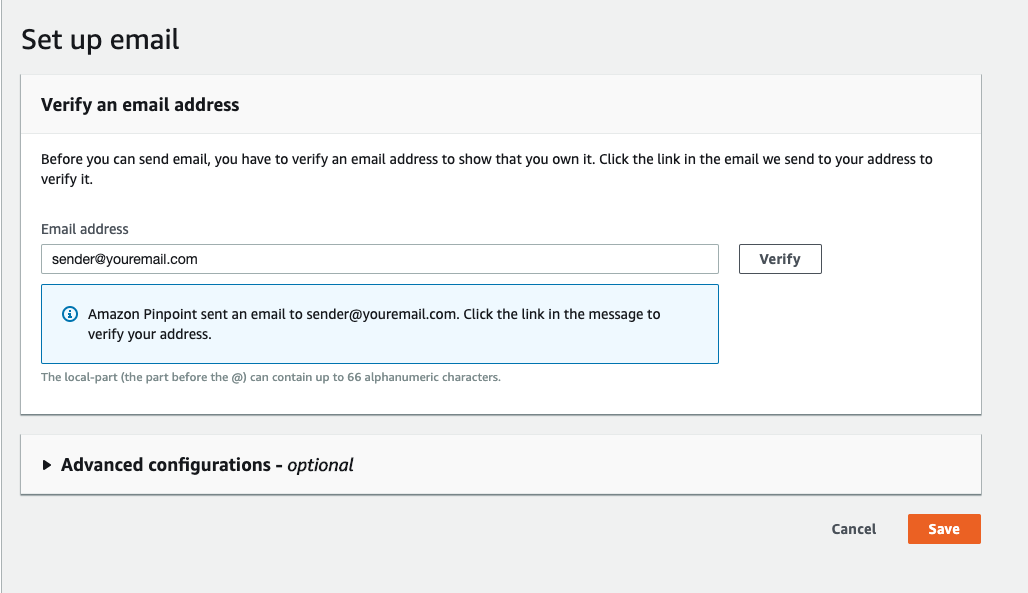Click the 'Verify an email address' section header
Screen dimensions: 1028x593
[x=140, y=105]
